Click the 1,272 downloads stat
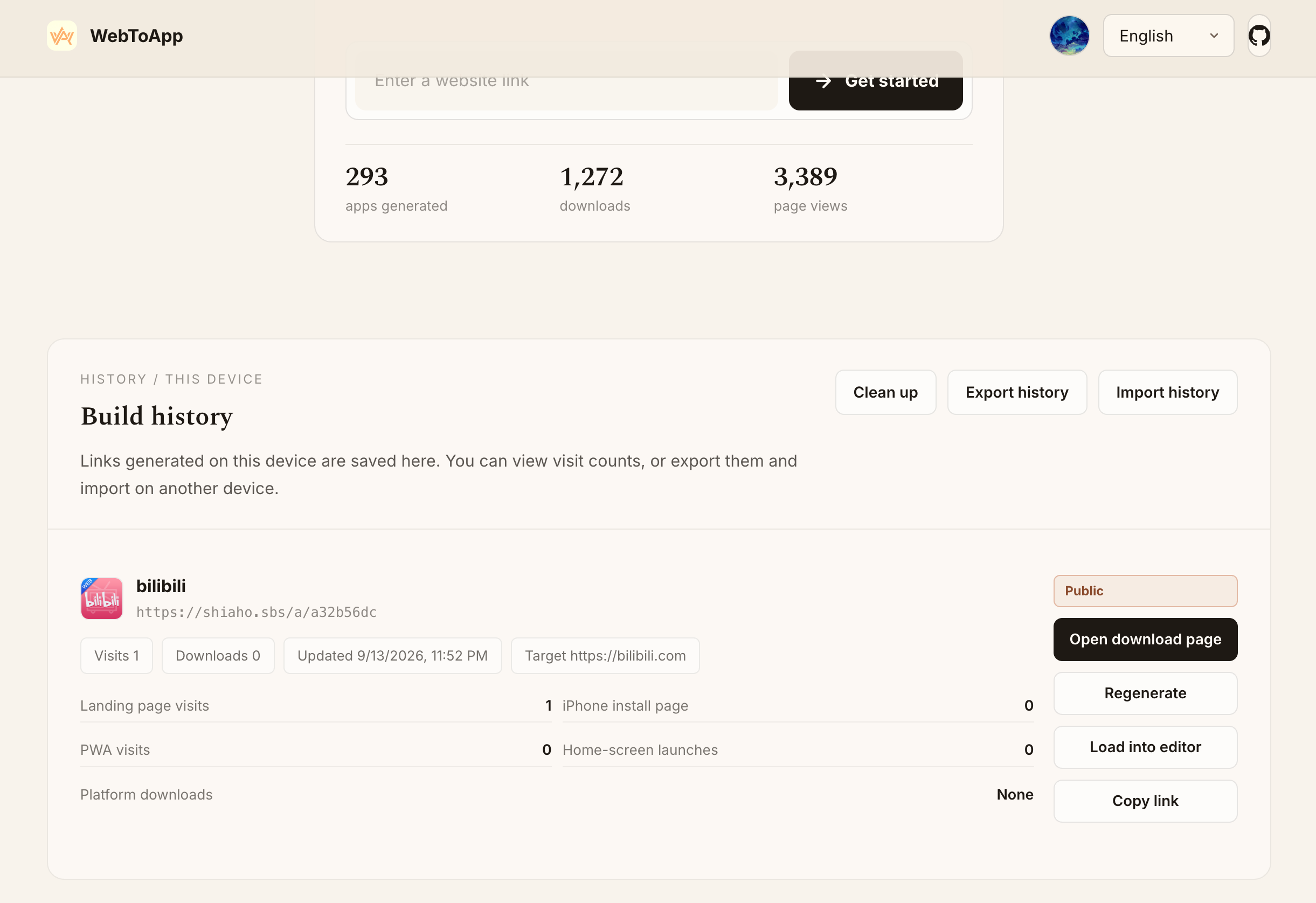This screenshot has height=903, width=1316. 594,189
